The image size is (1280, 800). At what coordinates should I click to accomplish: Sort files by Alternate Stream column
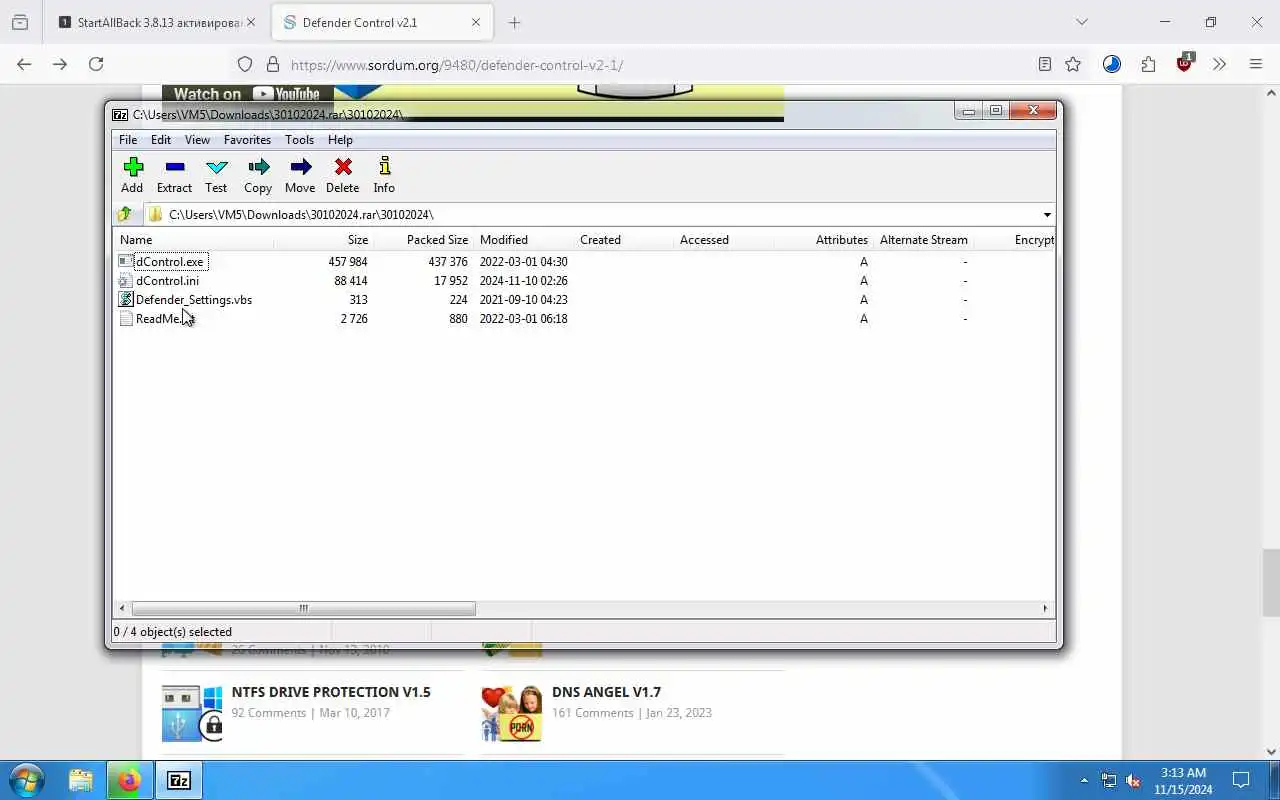[x=924, y=240]
